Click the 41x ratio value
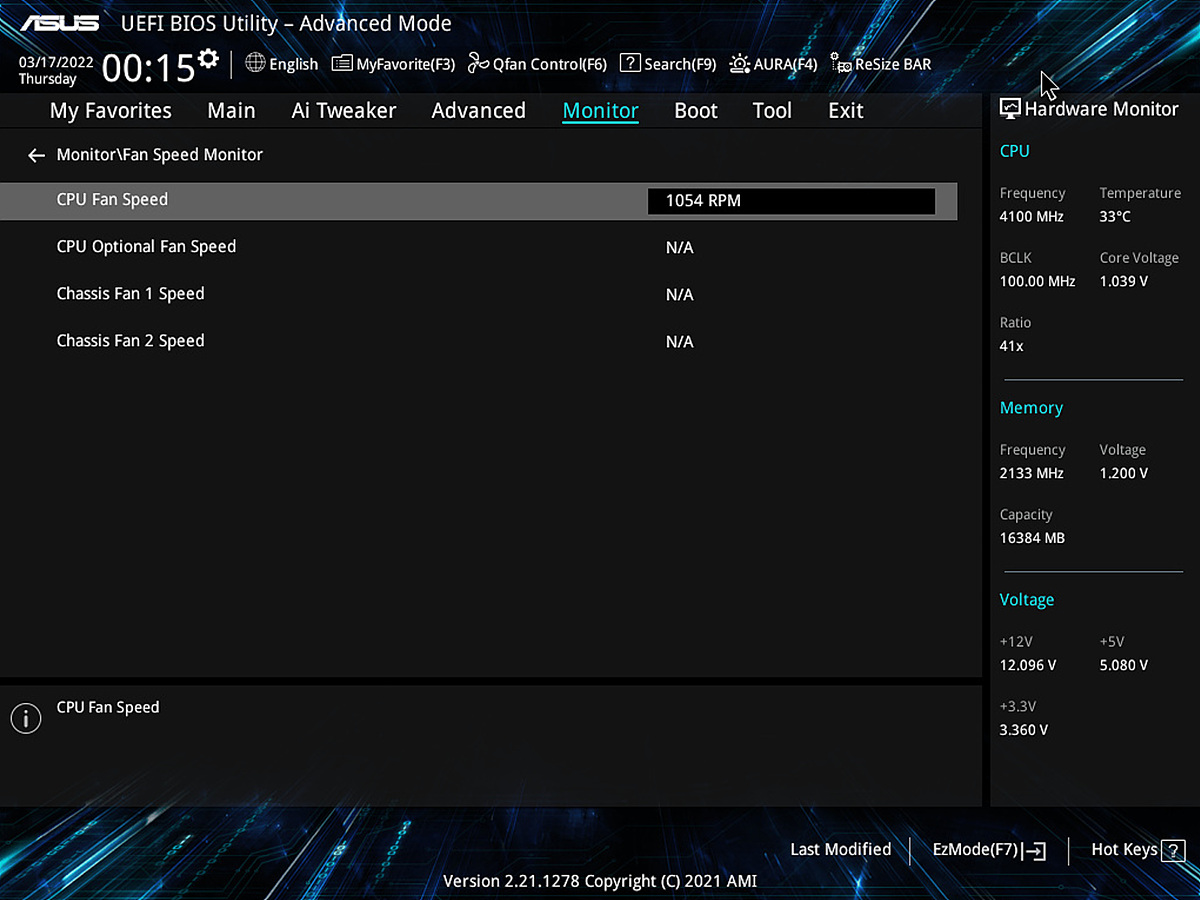This screenshot has height=900, width=1200. (x=1011, y=346)
